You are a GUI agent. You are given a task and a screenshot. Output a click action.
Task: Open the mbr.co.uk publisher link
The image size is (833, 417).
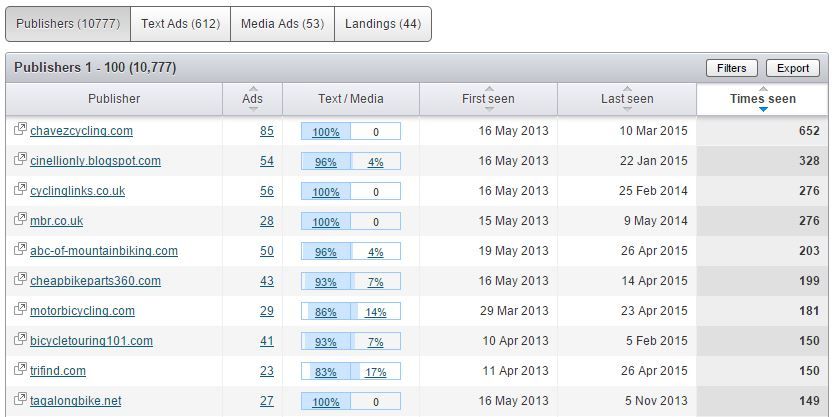[56, 221]
